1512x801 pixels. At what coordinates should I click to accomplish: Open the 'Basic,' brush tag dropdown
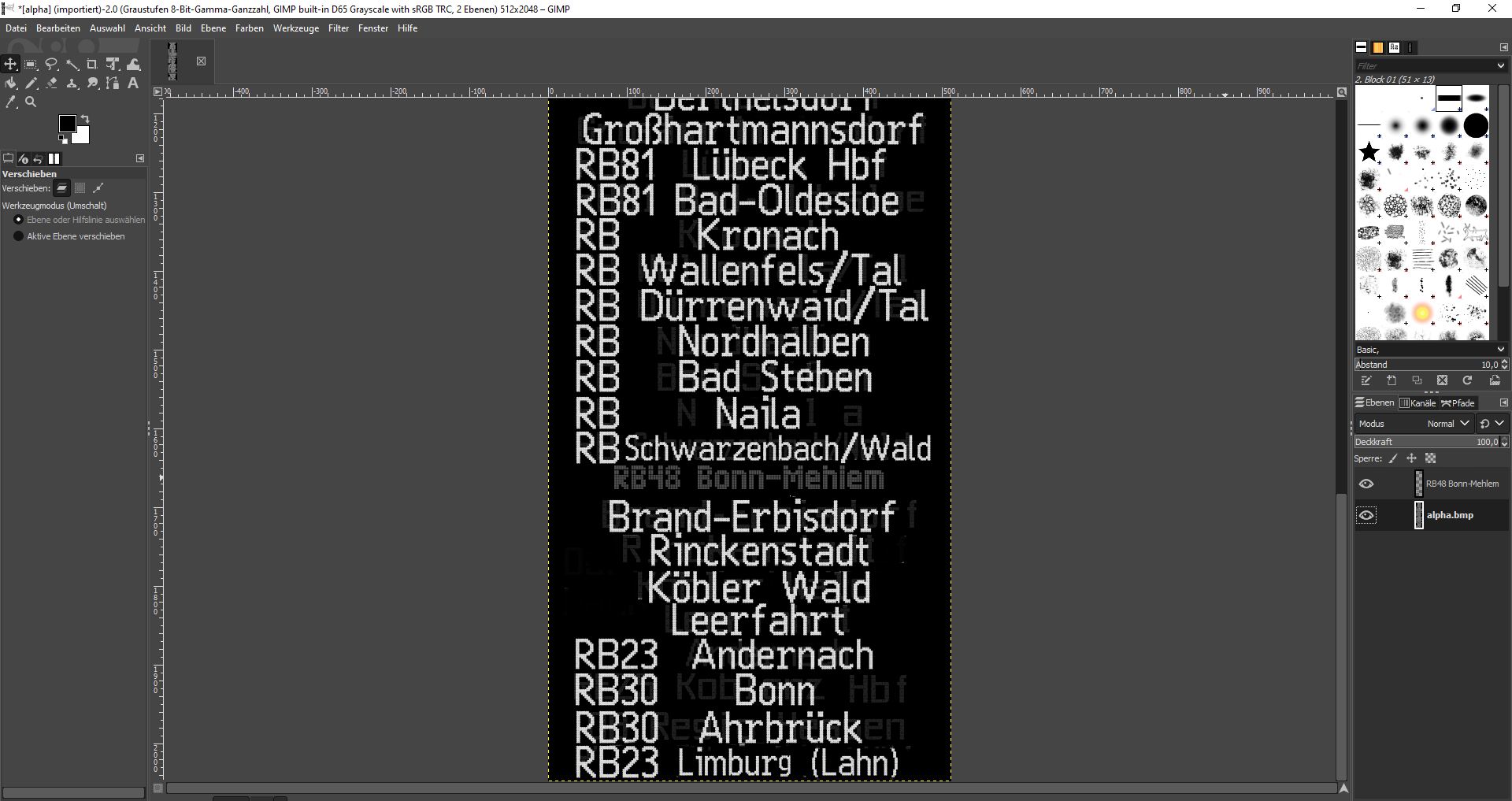tap(1501, 350)
